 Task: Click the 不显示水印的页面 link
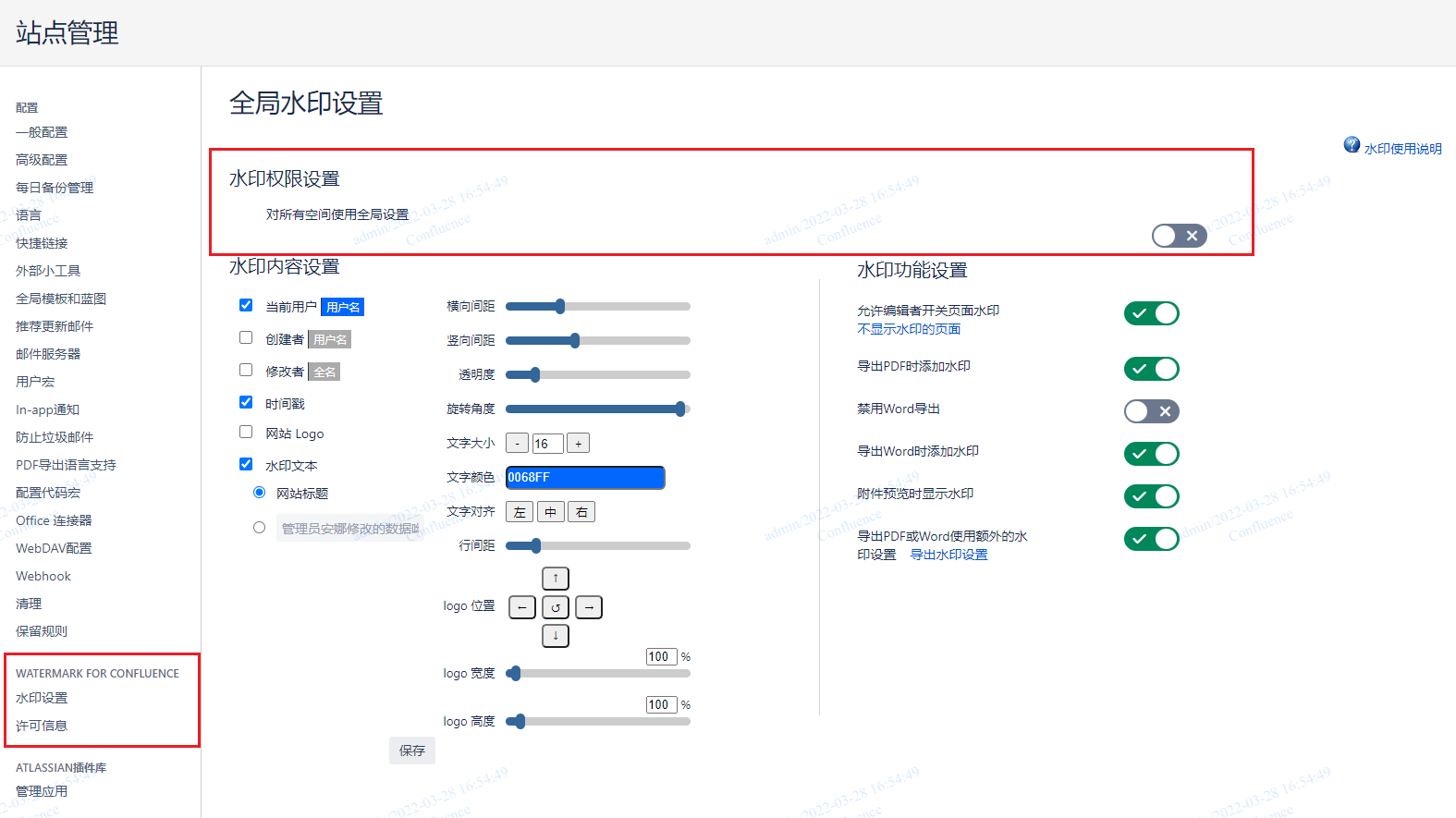[x=909, y=329]
